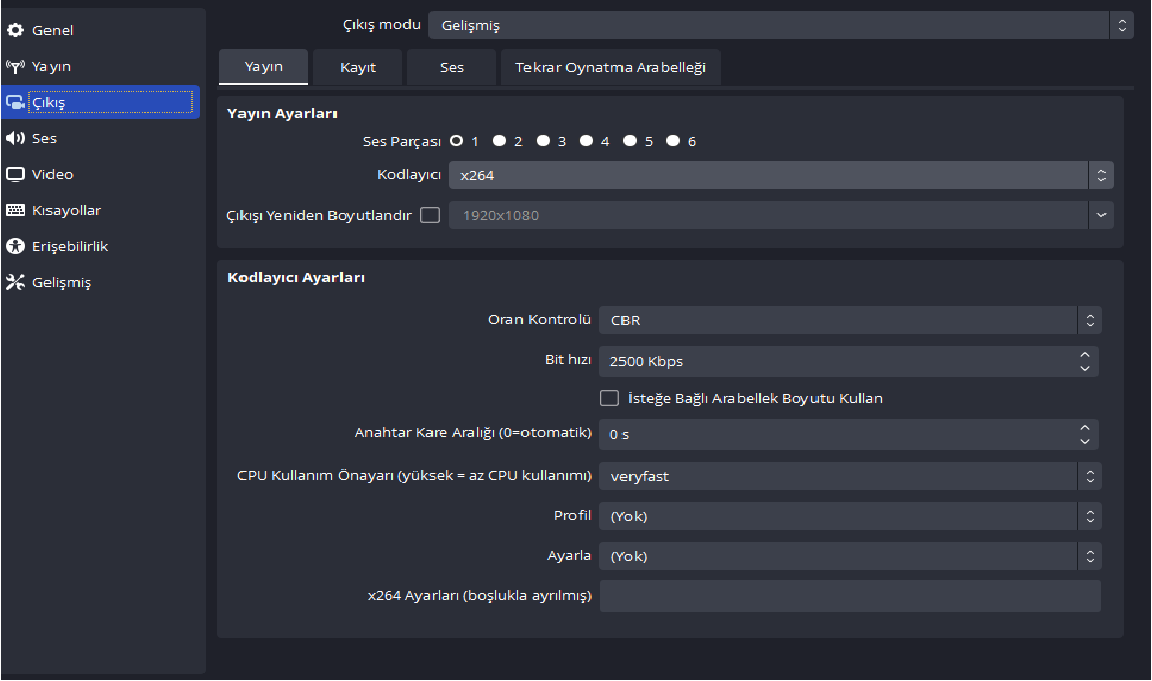The image size is (1152, 681).
Task: Click the Video monitor icon
Action: (15, 174)
